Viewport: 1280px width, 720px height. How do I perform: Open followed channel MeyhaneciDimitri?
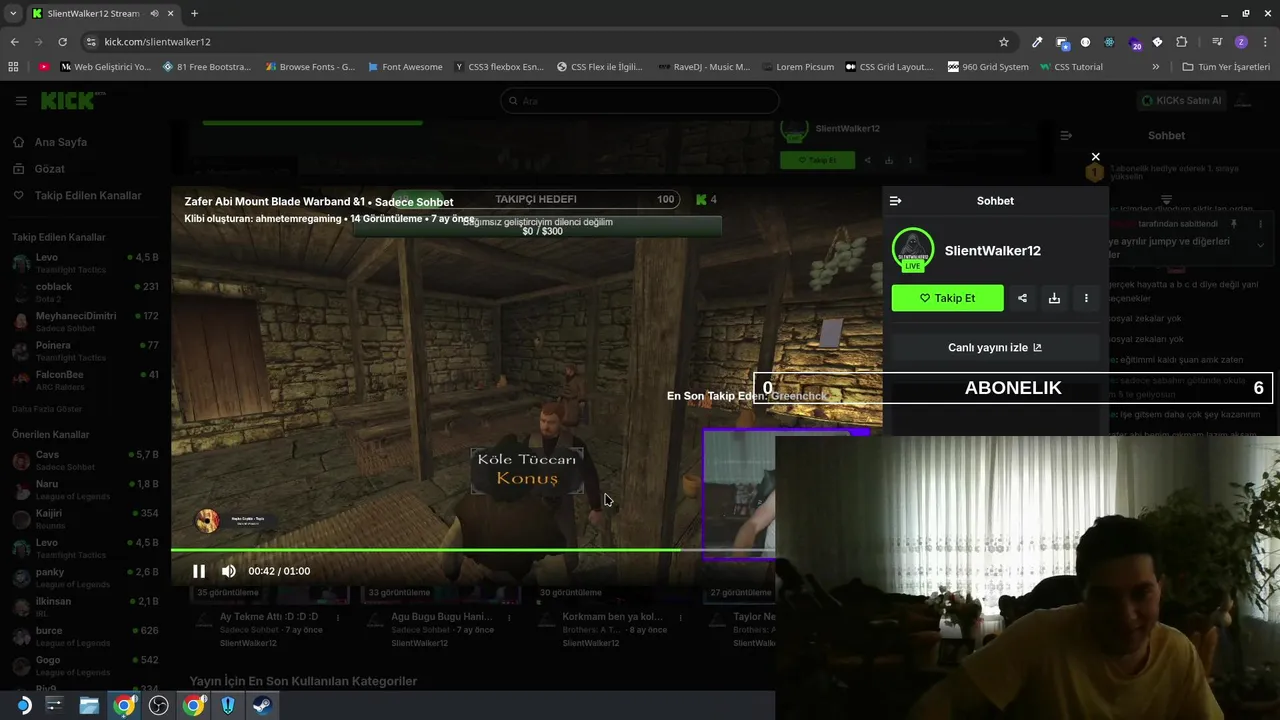85,321
